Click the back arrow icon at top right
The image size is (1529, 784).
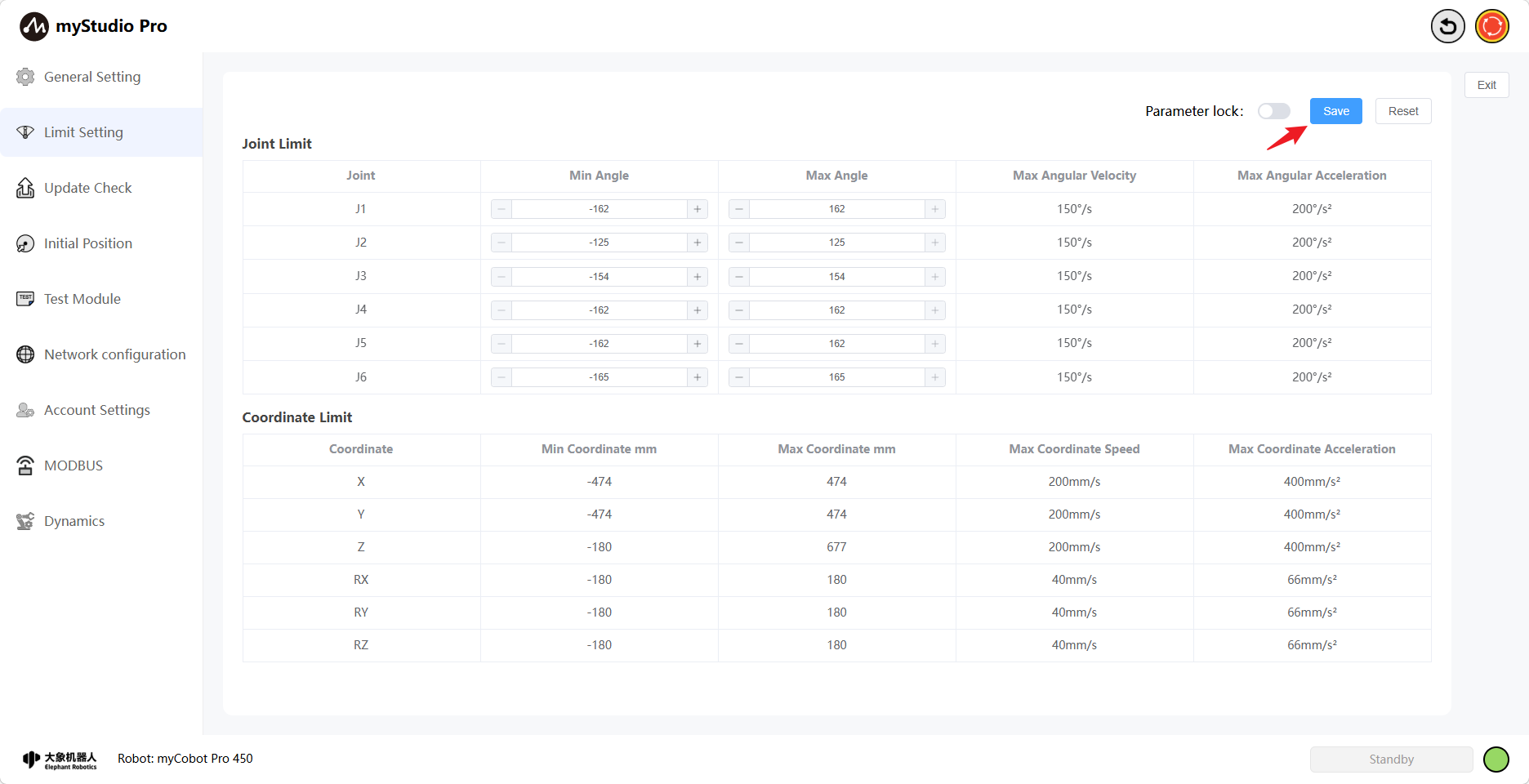pyautogui.click(x=1447, y=27)
